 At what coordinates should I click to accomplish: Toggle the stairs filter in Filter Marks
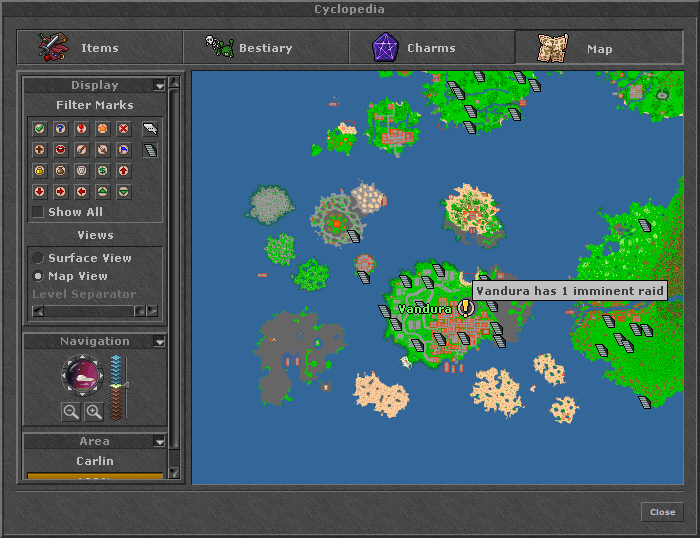(150, 150)
